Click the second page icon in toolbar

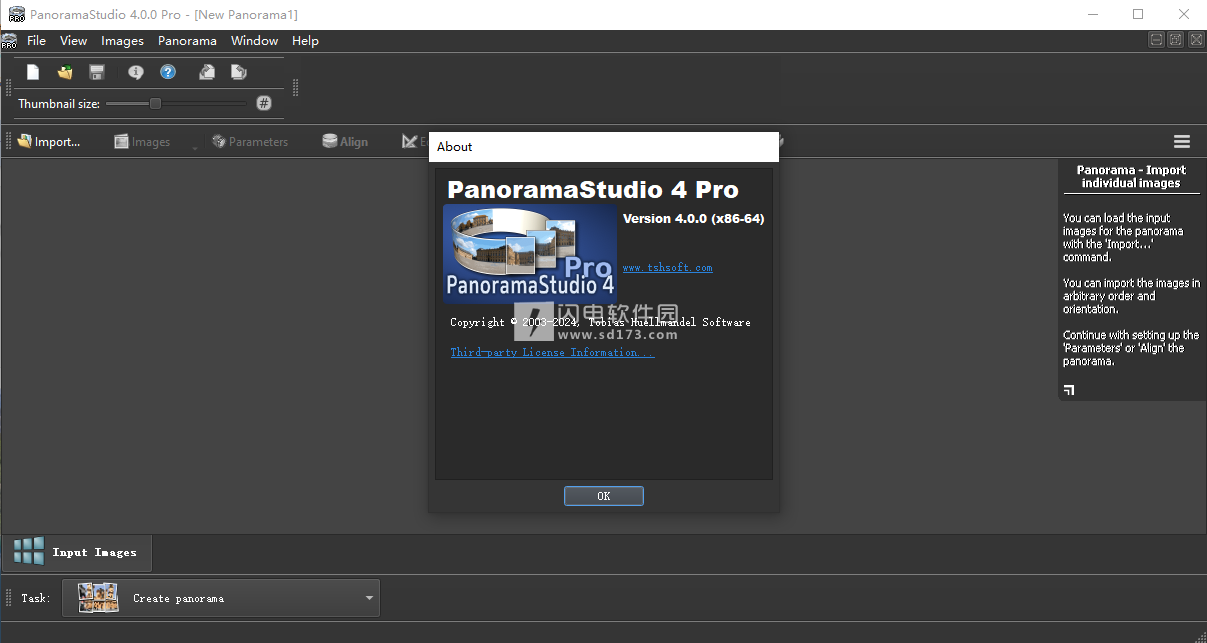coord(239,72)
